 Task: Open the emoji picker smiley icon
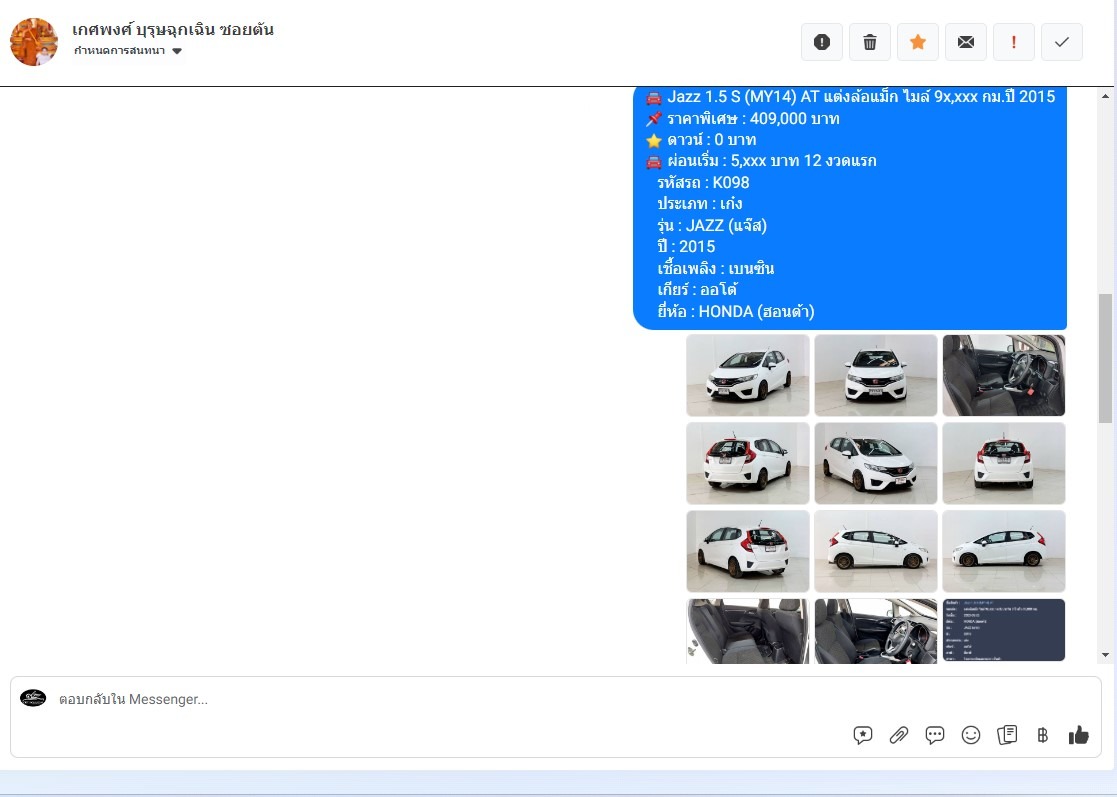971,735
